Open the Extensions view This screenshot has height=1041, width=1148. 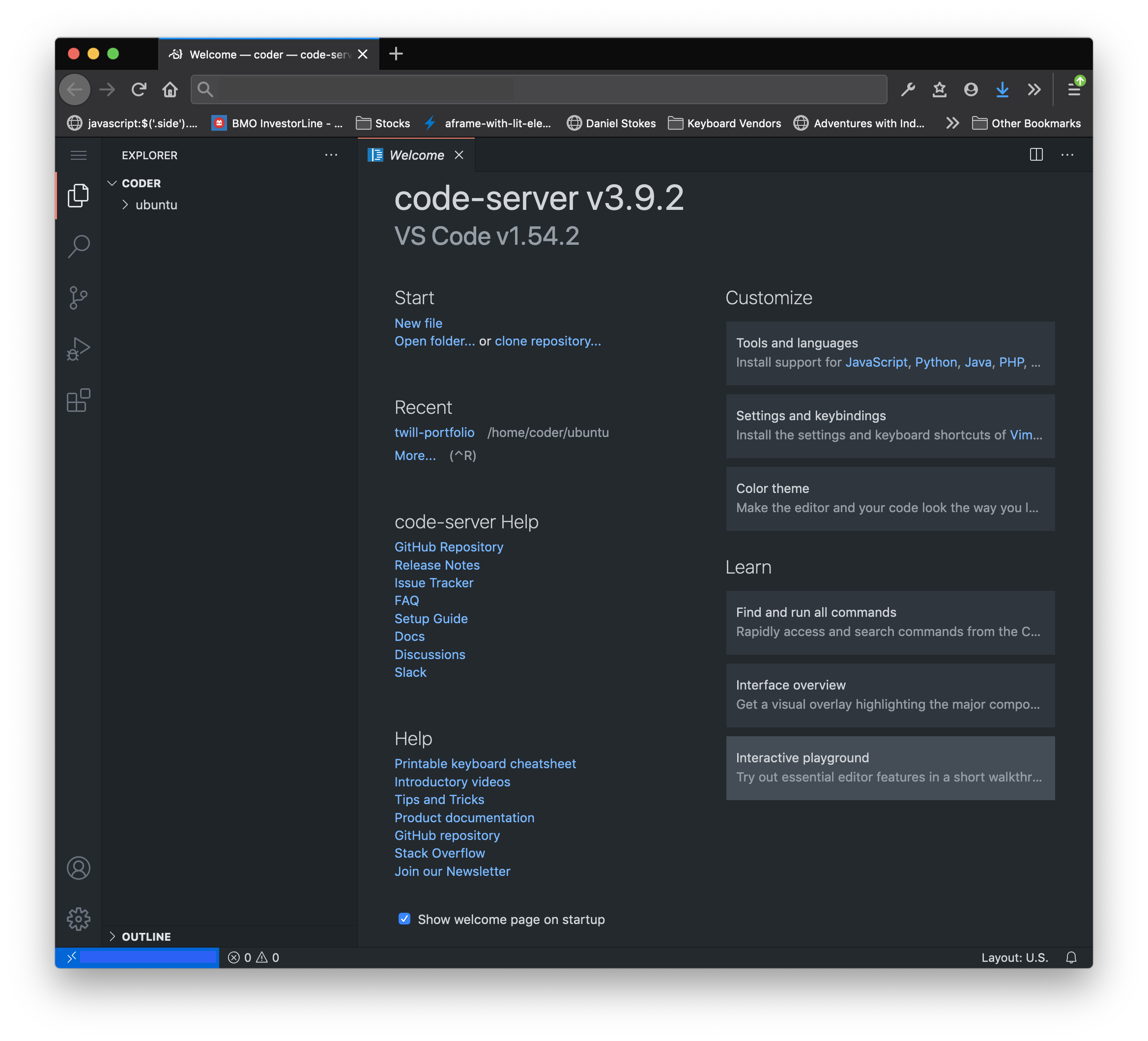(x=79, y=400)
